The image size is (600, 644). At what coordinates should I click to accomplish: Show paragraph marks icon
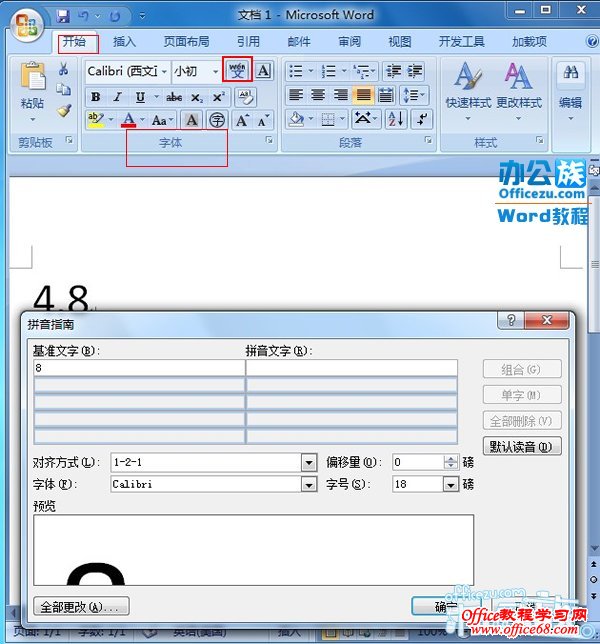421,120
